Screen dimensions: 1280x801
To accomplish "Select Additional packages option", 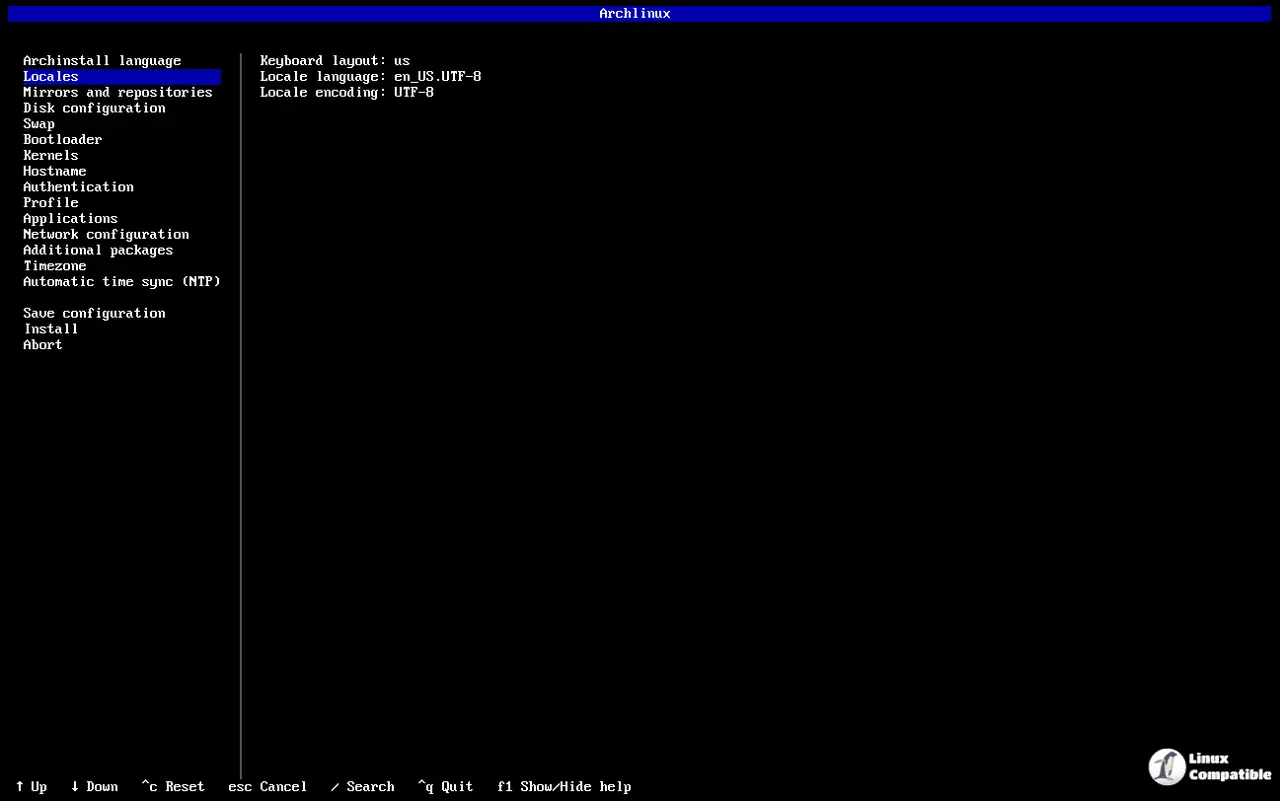I will coord(98,250).
